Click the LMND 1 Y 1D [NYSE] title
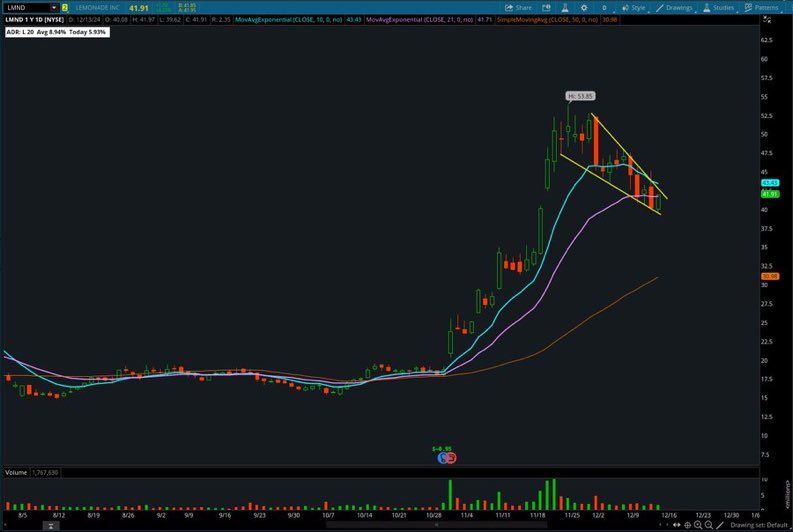Image resolution: width=793 pixels, height=532 pixels. (34, 20)
